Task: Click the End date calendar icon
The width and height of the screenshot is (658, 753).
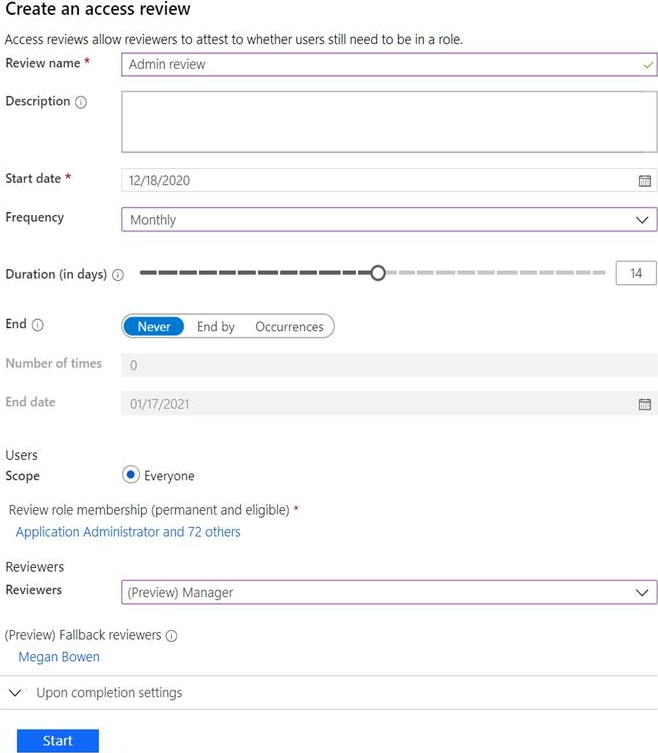Action: coord(644,404)
